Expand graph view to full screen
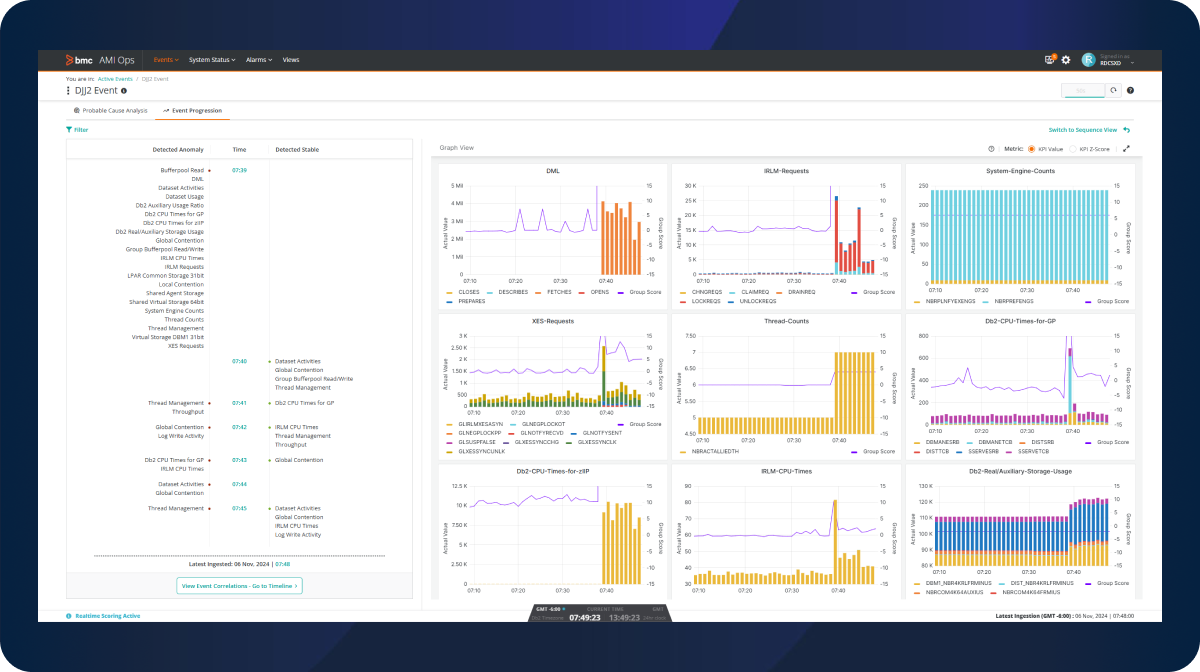The height and width of the screenshot is (672, 1200). [1127, 148]
